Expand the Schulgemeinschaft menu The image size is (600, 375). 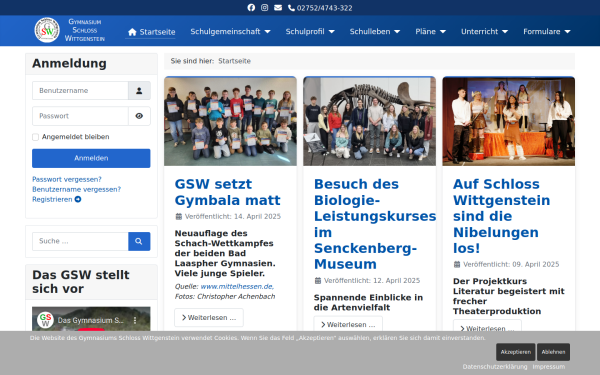point(230,32)
